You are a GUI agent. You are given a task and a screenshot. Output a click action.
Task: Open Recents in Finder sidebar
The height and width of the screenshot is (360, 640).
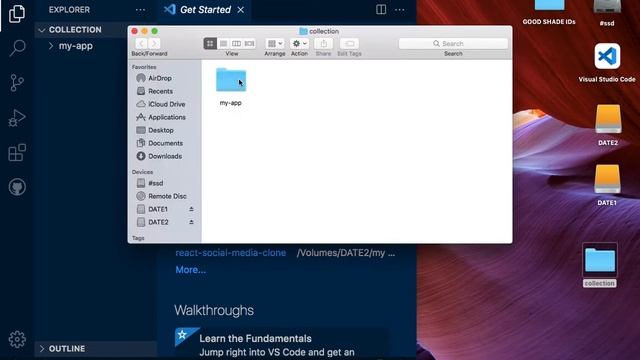pyautogui.click(x=160, y=91)
